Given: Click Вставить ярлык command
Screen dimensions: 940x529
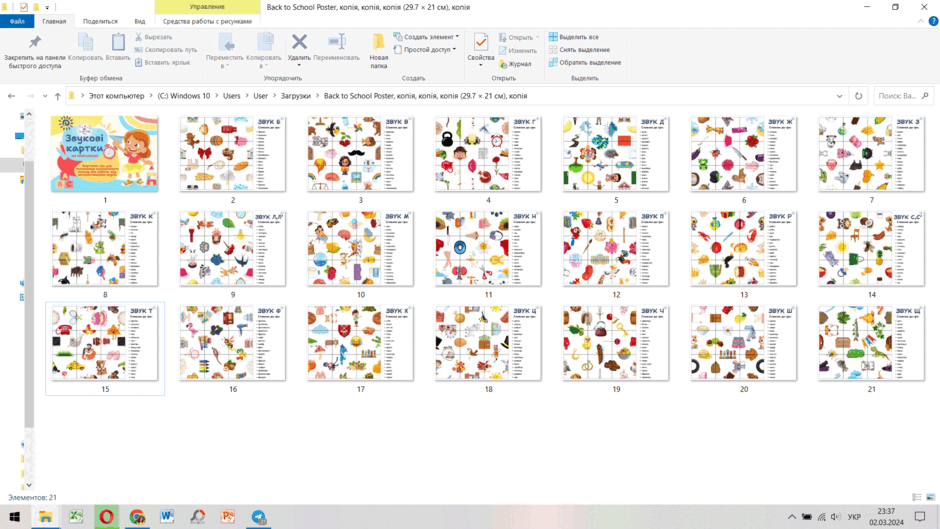Looking at the screenshot, I should tap(162, 62).
